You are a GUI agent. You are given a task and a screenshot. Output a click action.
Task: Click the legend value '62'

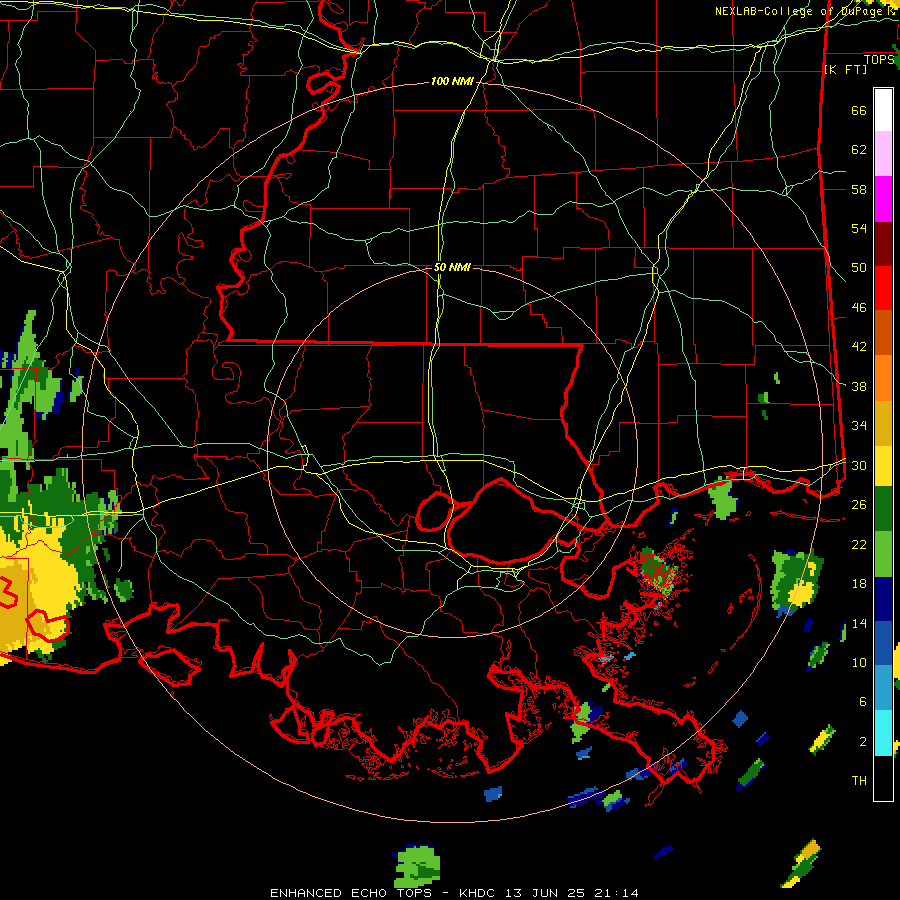[x=859, y=150]
